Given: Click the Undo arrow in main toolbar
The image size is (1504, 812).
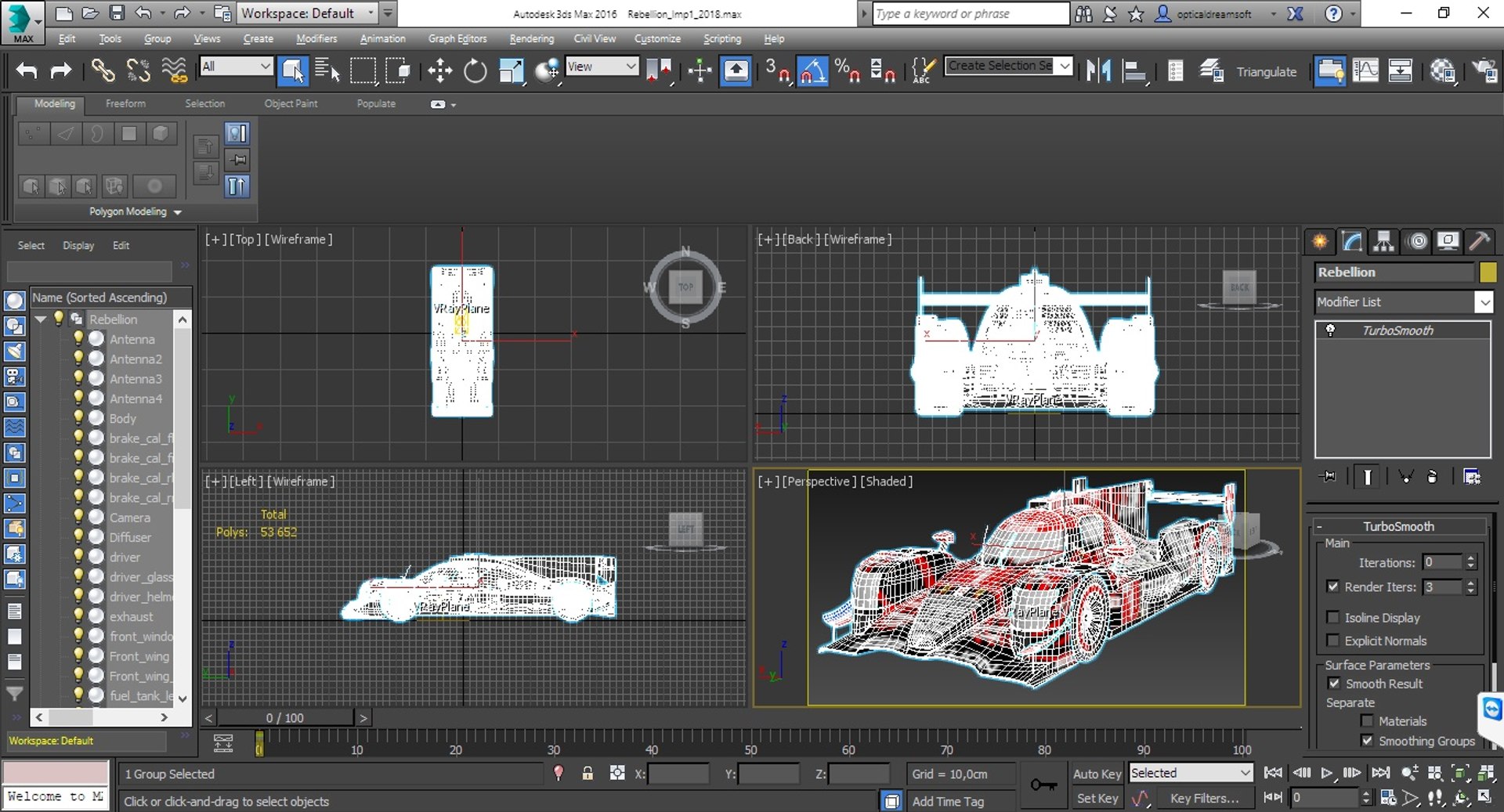Looking at the screenshot, I should pos(27,71).
